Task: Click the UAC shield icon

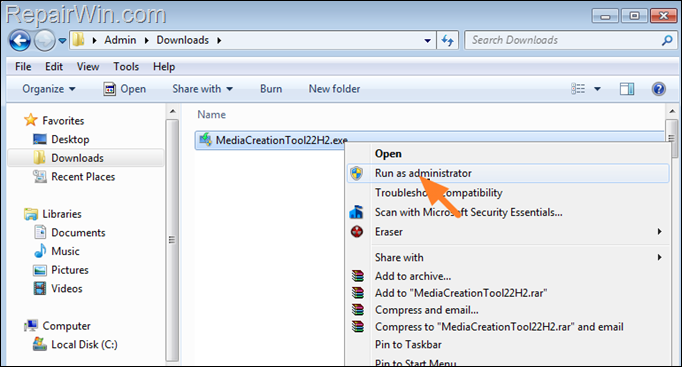Action: pos(357,173)
